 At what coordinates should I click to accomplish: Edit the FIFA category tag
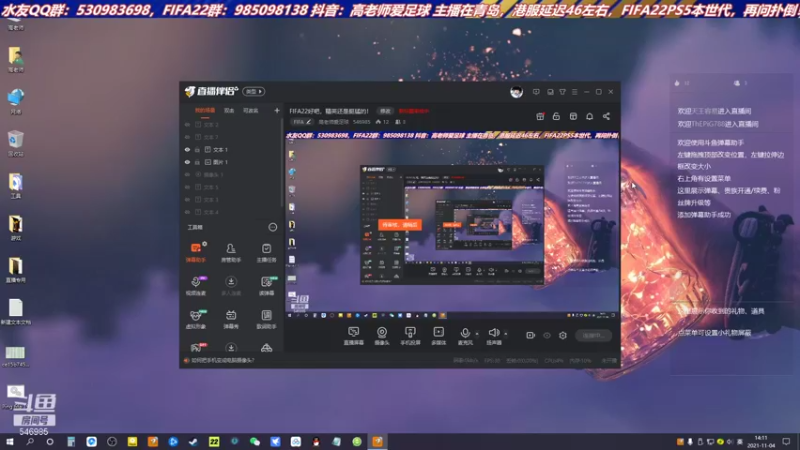pos(302,122)
